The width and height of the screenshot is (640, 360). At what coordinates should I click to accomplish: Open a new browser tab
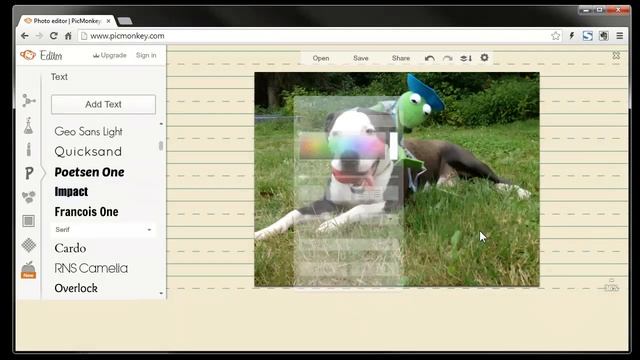coord(125,21)
